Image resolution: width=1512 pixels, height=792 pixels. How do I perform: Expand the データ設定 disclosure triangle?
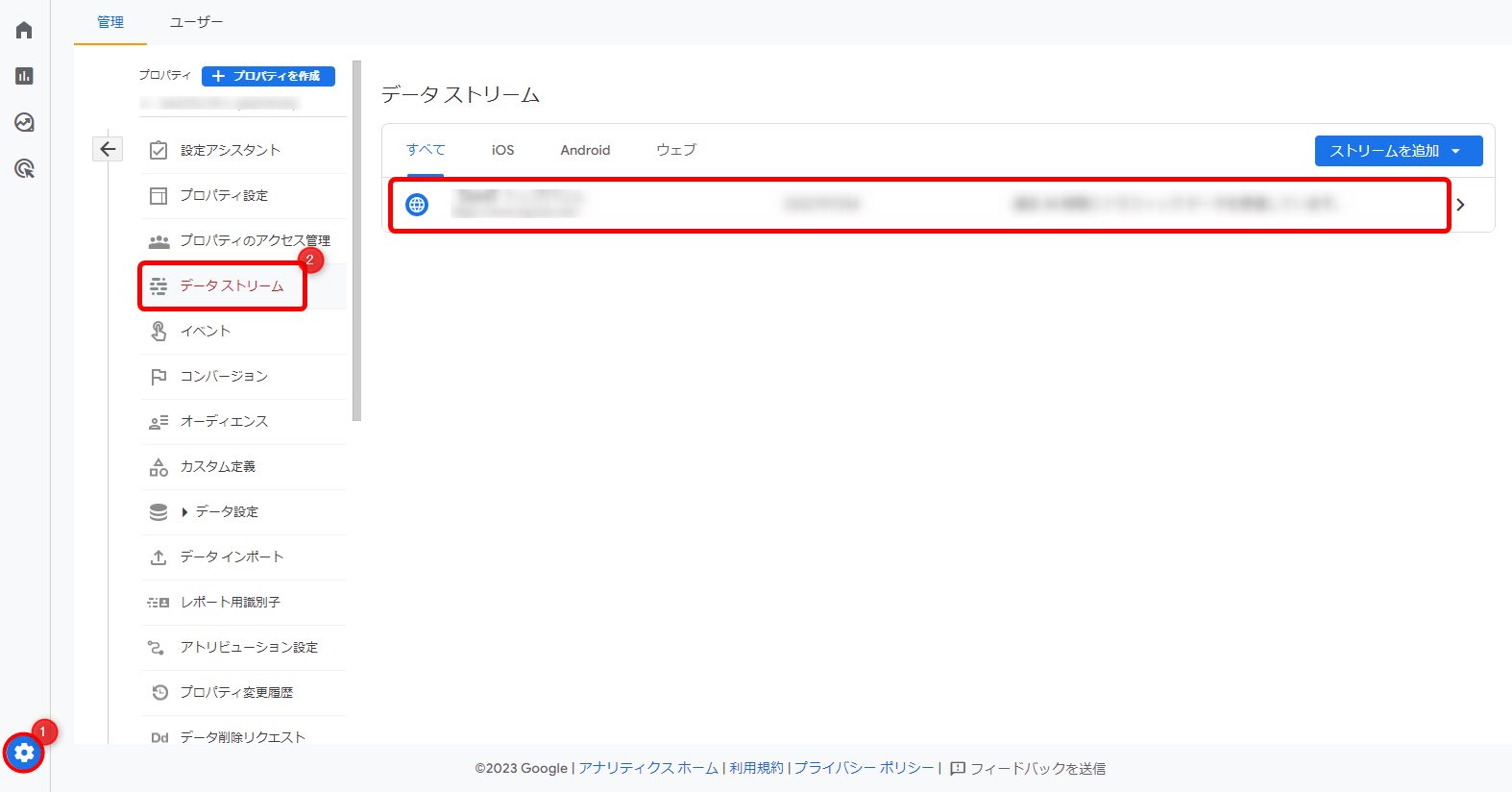184,512
